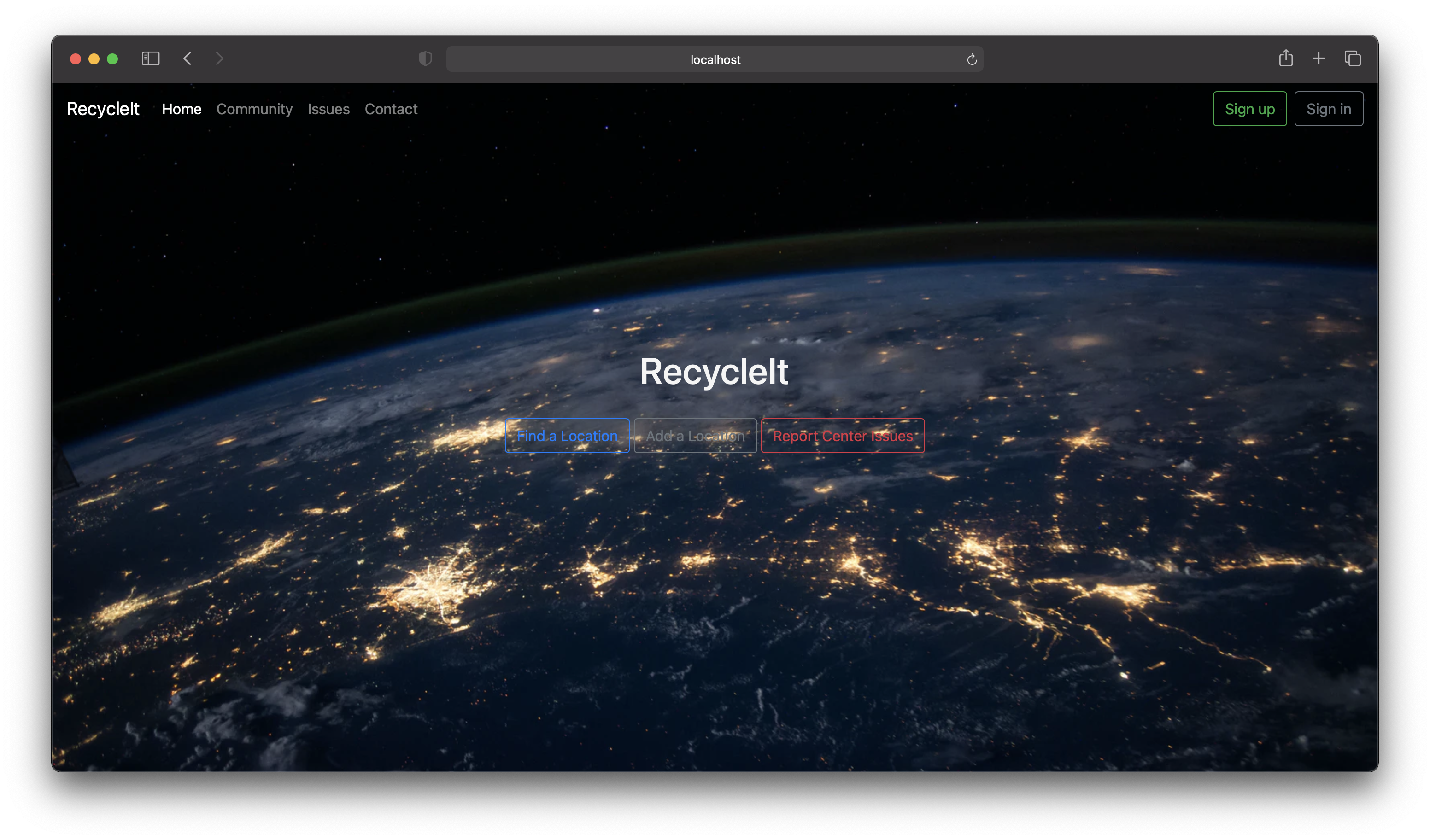Click the localhost address bar

[x=715, y=59]
